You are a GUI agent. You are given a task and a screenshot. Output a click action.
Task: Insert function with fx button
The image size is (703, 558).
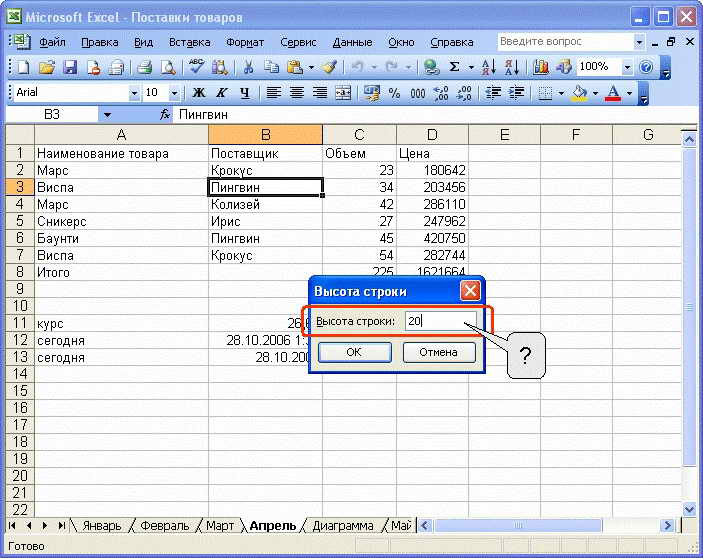165,115
